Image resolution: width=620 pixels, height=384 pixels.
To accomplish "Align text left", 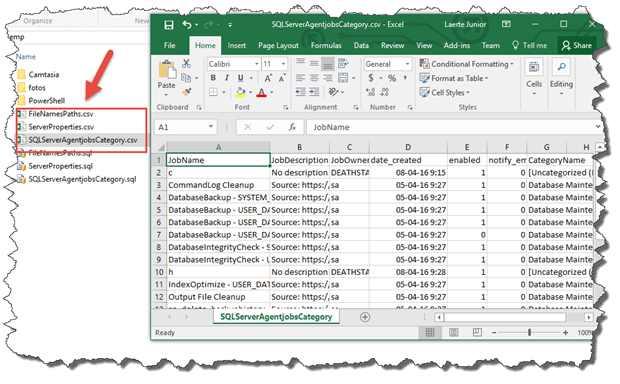I will 301,78.
